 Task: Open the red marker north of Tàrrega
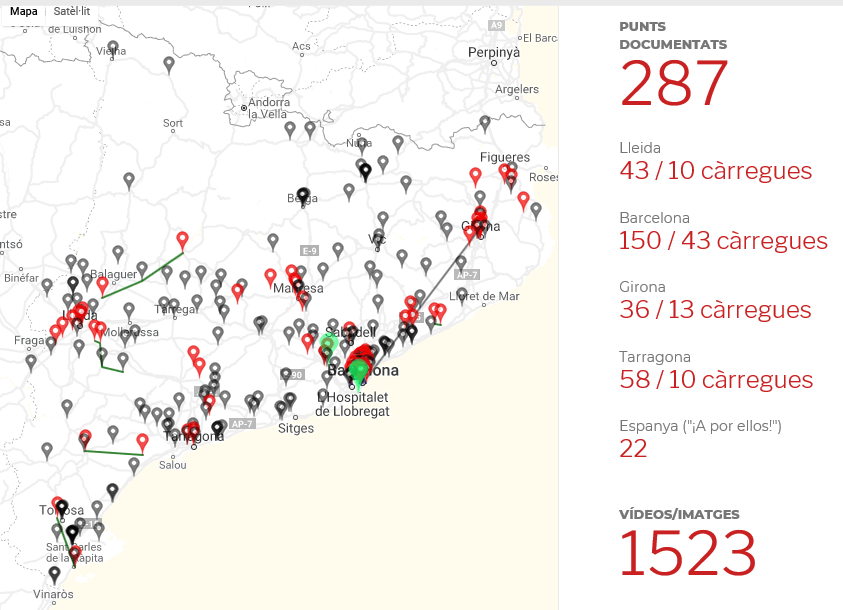pyautogui.click(x=182, y=239)
